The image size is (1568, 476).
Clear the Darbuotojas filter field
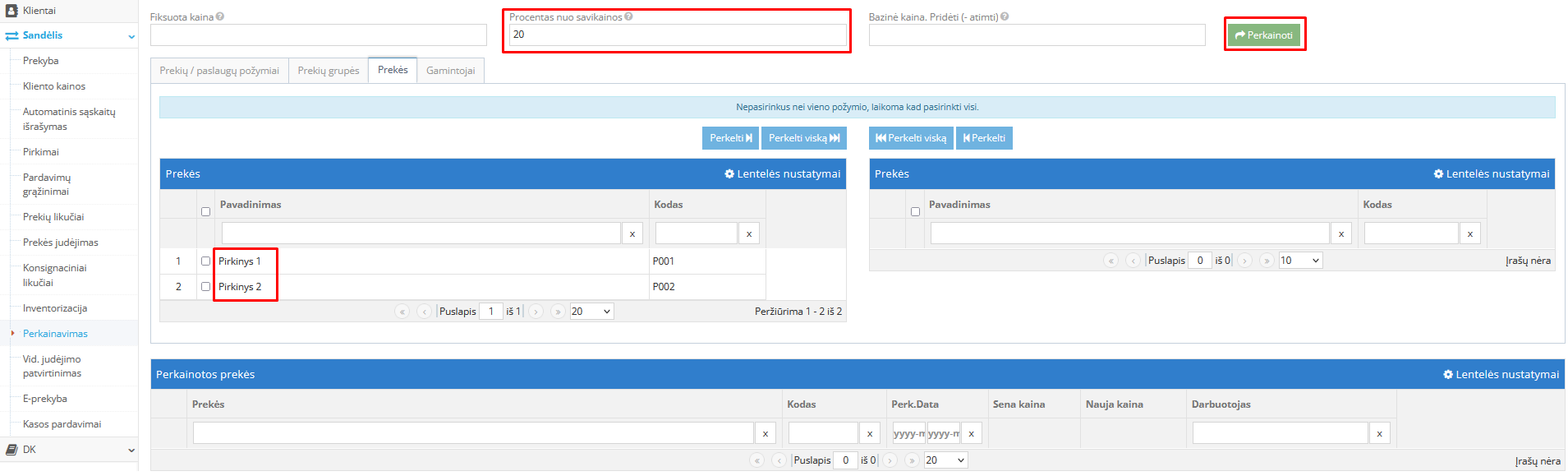[x=1379, y=434]
